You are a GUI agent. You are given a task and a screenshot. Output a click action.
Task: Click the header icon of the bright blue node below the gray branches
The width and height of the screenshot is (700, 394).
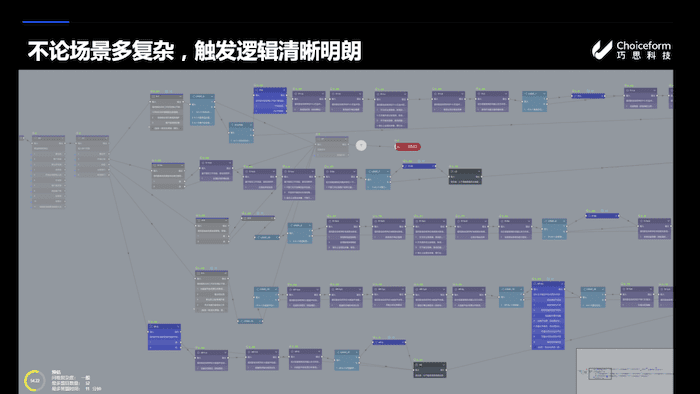[x=151, y=327]
